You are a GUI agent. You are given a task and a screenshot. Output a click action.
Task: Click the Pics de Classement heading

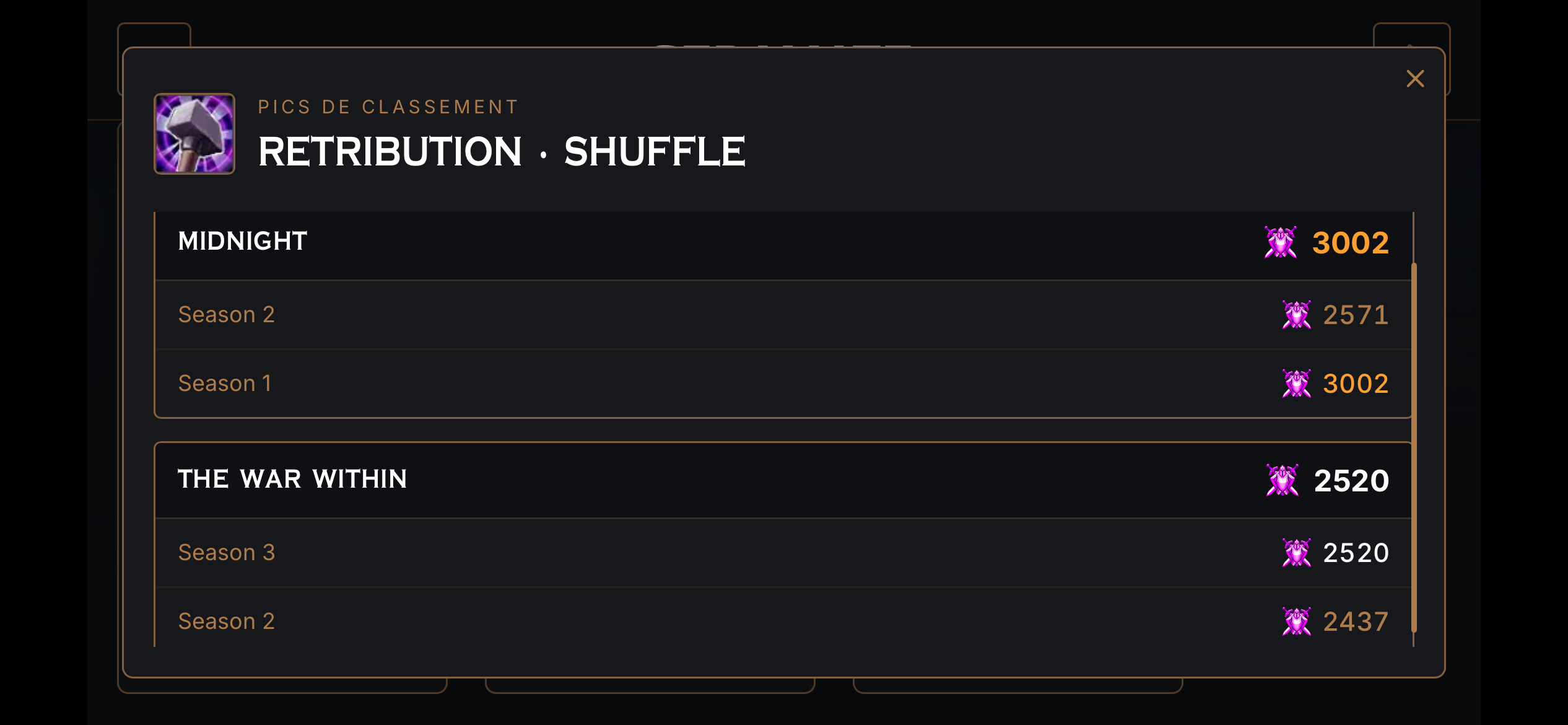(388, 107)
